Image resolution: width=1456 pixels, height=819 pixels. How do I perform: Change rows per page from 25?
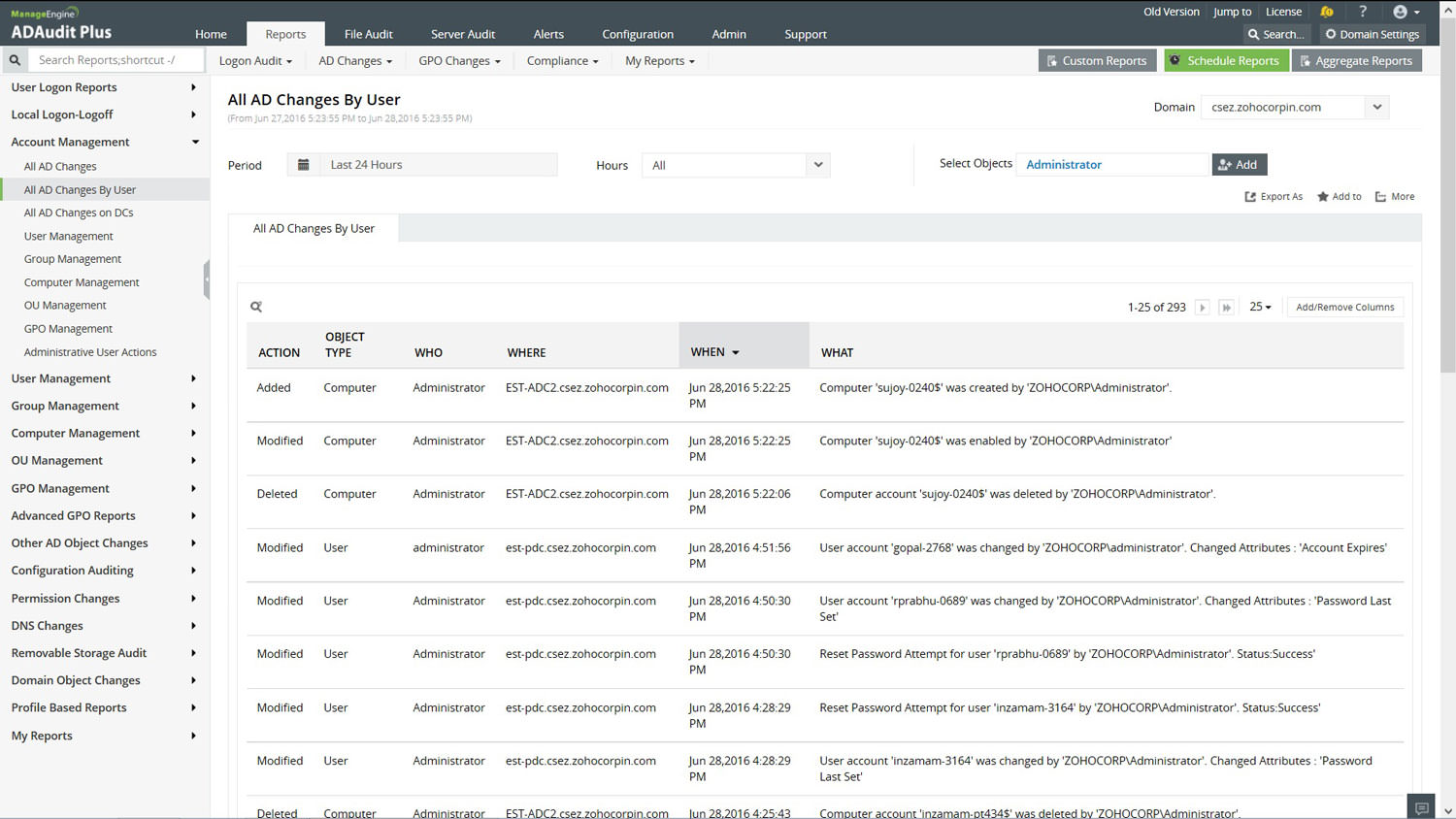pos(1260,307)
